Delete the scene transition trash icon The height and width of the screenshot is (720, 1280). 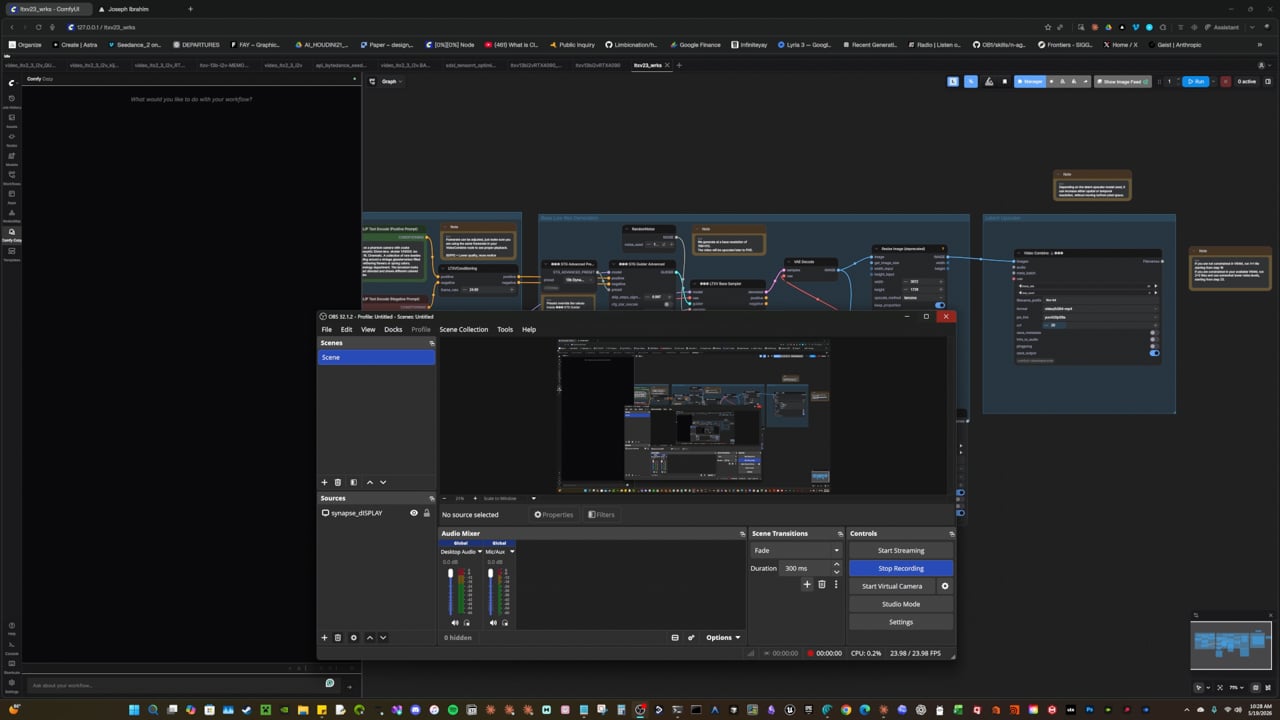[822, 584]
